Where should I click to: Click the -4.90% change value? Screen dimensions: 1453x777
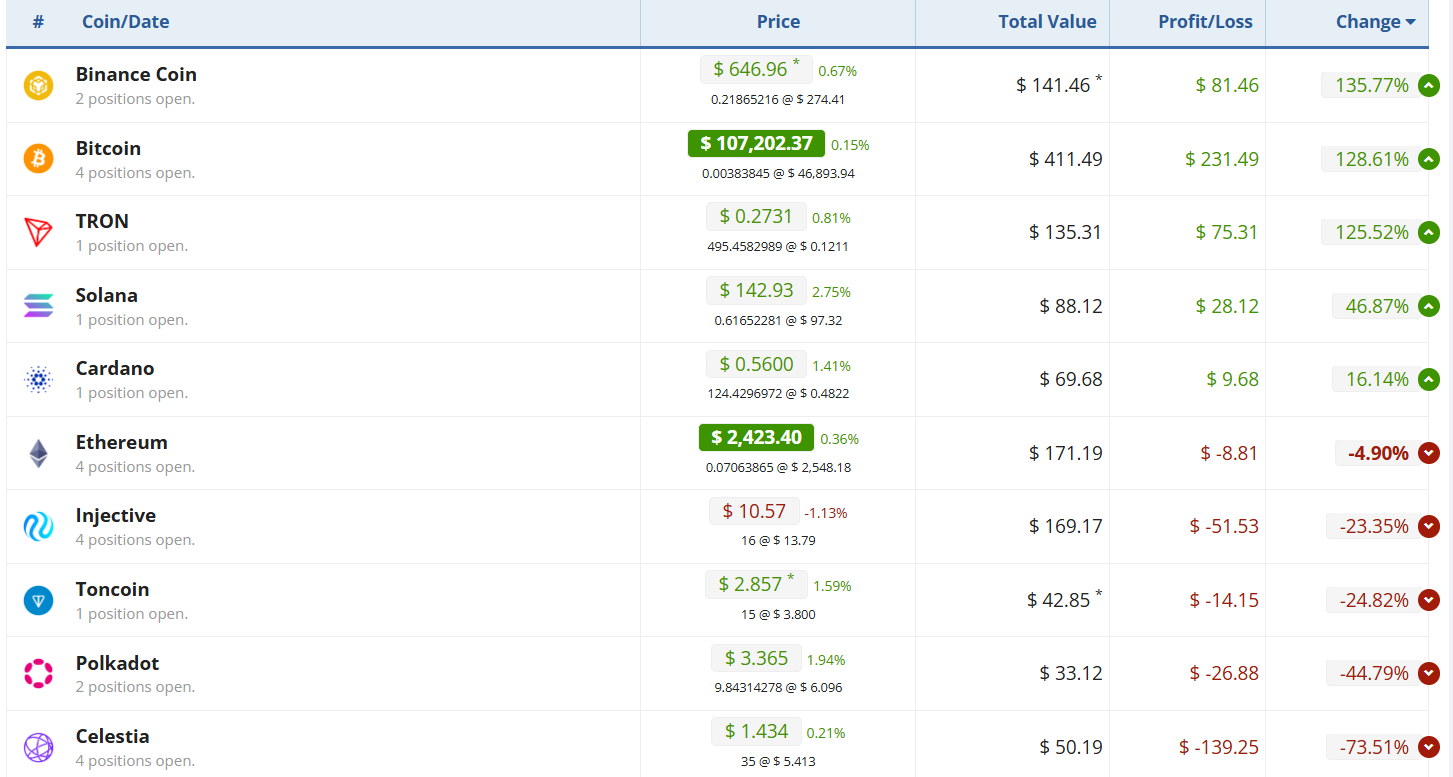(1378, 453)
